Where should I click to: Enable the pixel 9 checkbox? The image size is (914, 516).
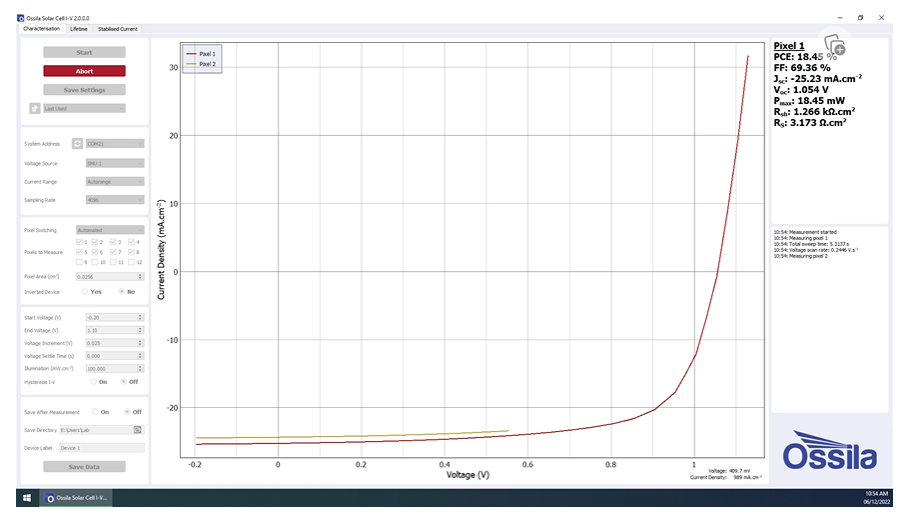click(79, 262)
